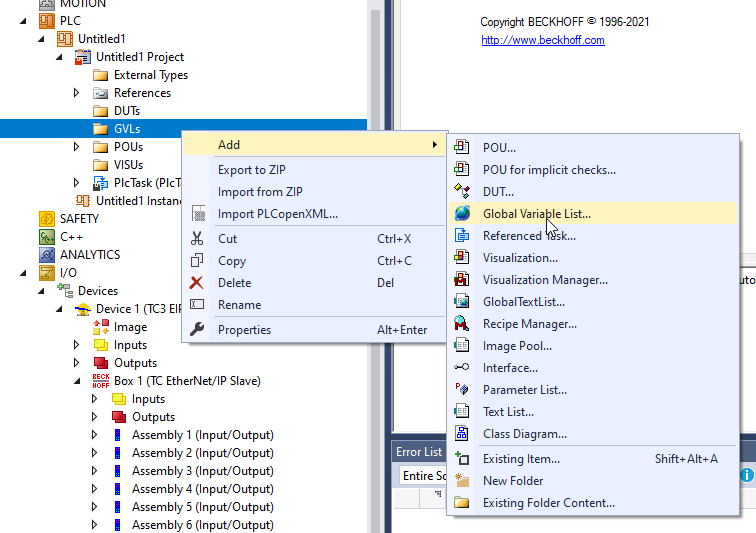
Task: Expand the PlcTask node
Action: (x=77, y=183)
